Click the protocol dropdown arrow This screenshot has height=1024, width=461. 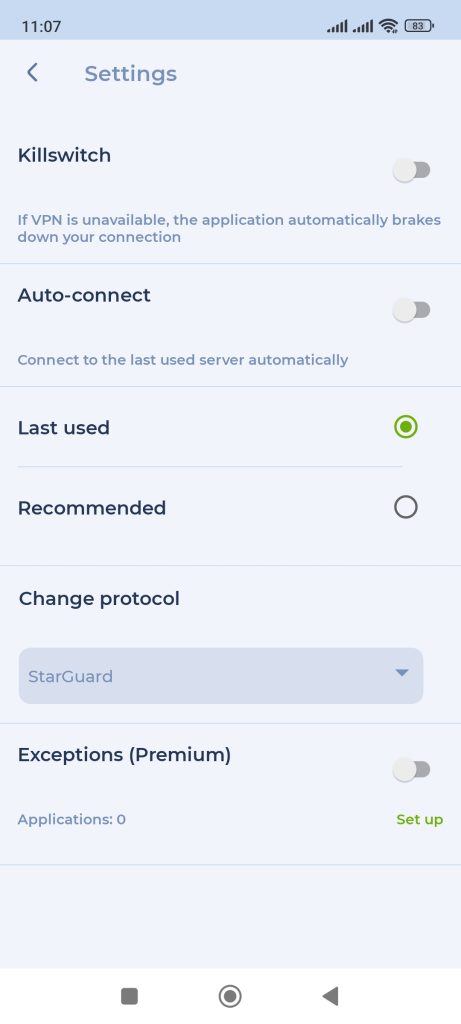402,673
